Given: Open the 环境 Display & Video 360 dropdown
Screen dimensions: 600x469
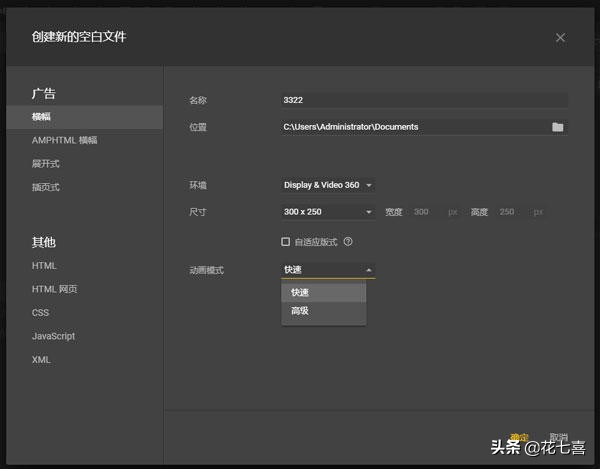Looking at the screenshot, I should (328, 185).
